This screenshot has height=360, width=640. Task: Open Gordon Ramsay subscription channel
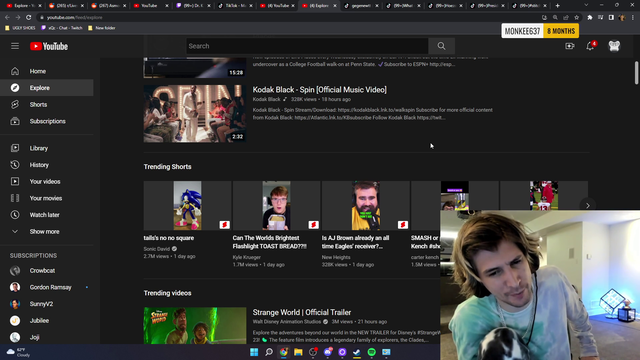coord(47,287)
